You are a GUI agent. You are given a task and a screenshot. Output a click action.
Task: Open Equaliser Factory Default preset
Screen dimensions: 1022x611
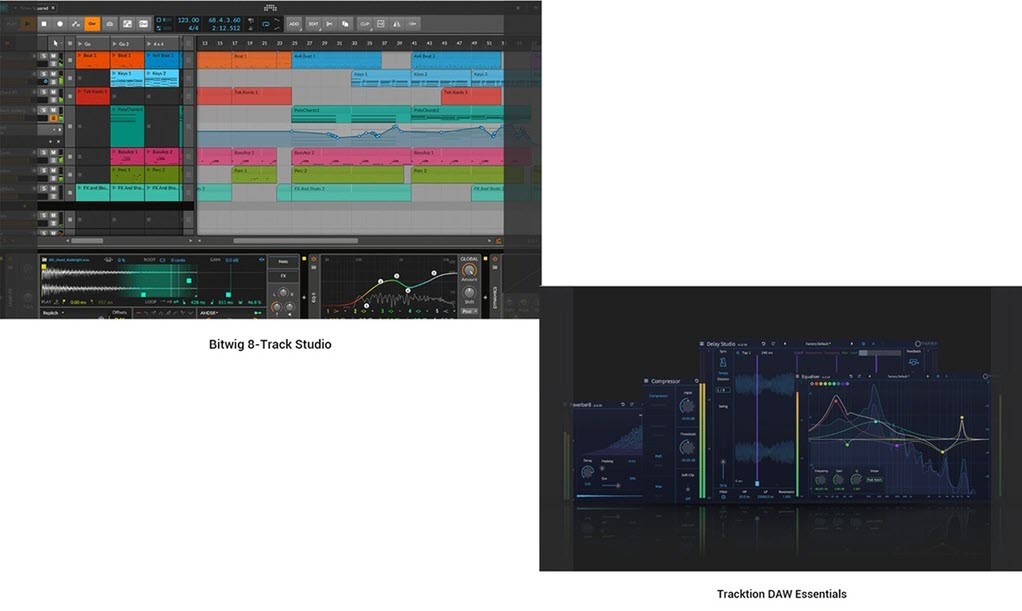[898, 376]
